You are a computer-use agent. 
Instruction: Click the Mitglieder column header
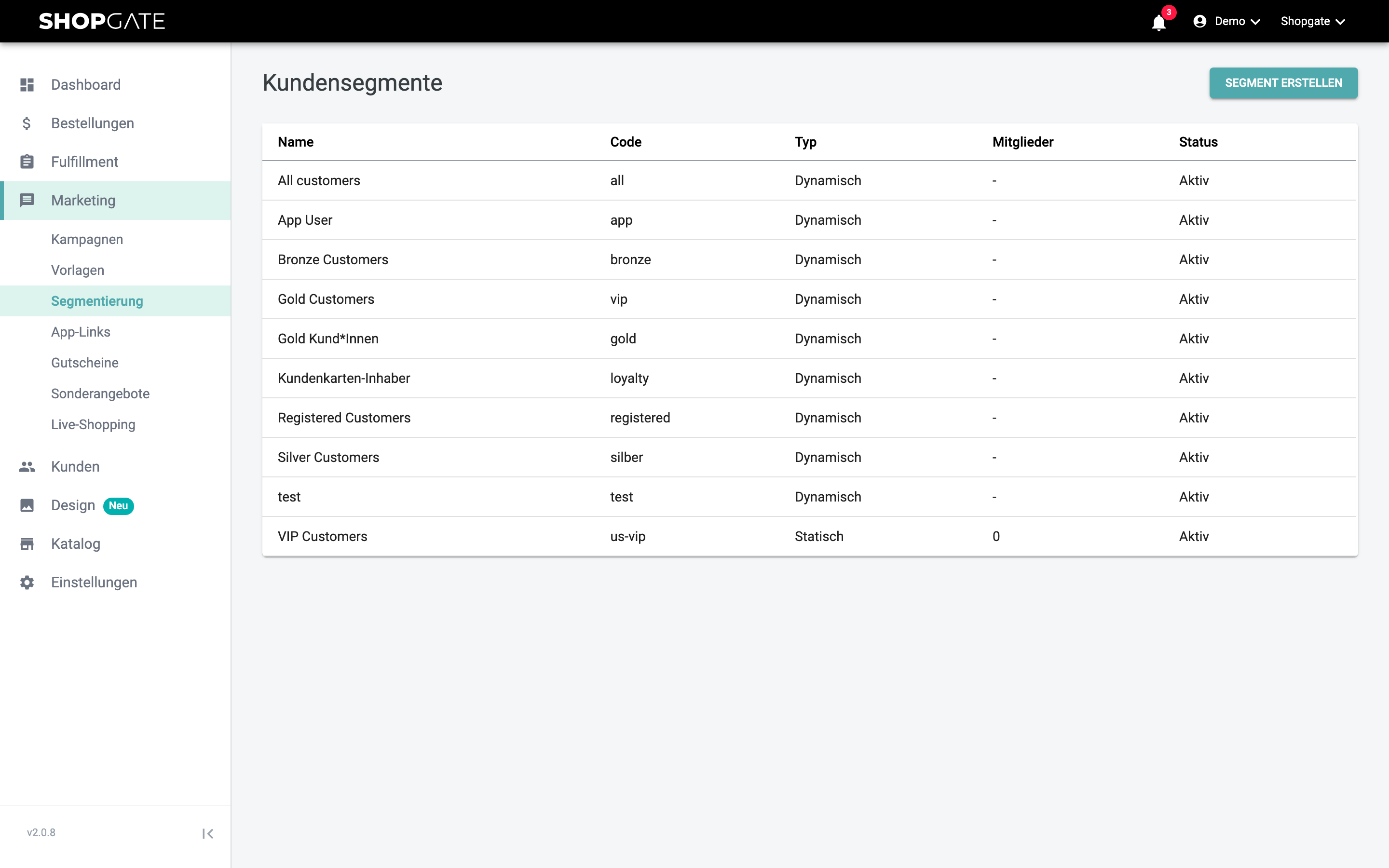[x=1023, y=142]
